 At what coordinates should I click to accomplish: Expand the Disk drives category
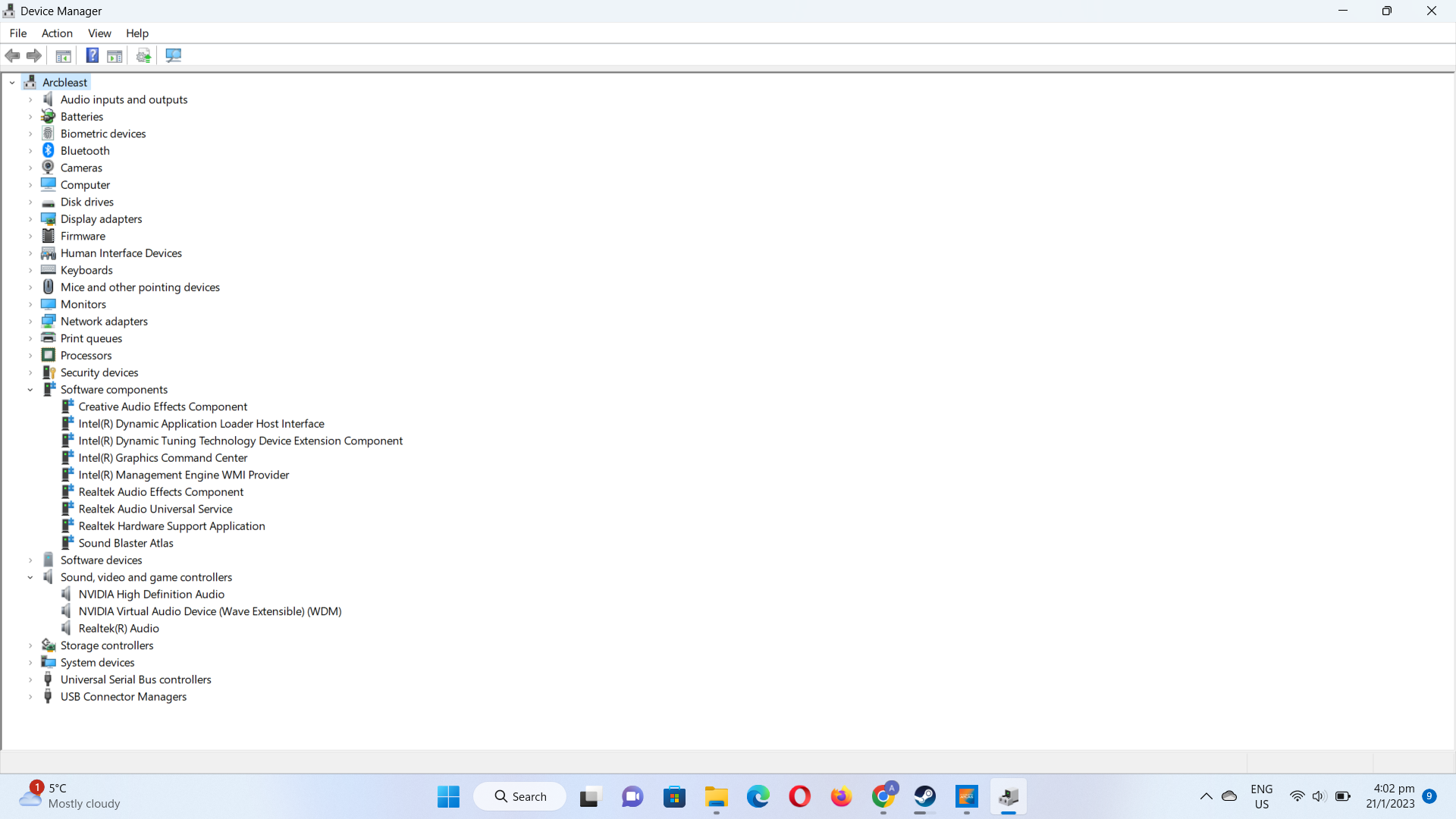coord(30,202)
